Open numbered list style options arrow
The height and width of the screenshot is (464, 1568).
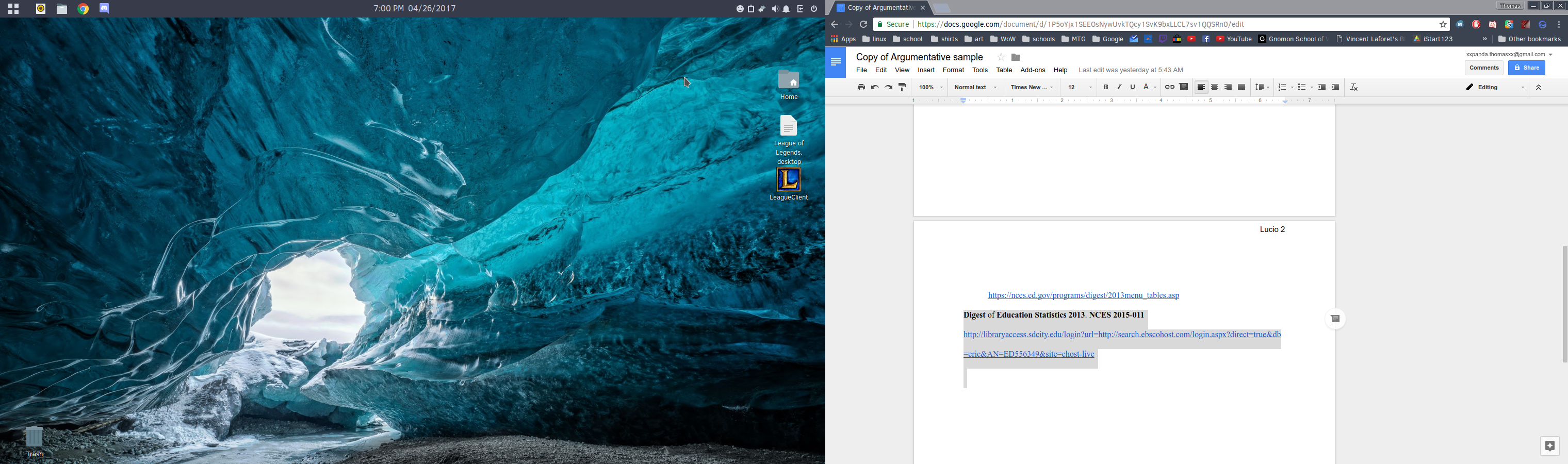click(x=1292, y=87)
